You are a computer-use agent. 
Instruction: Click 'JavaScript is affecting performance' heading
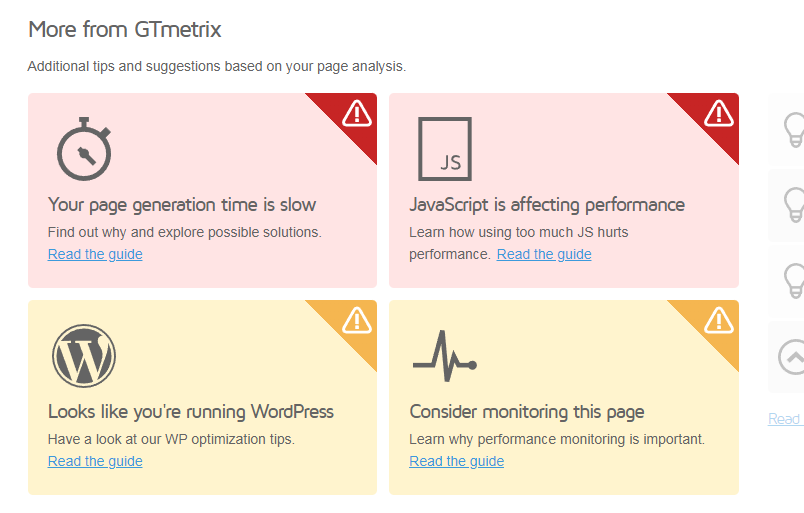pyautogui.click(x=547, y=205)
